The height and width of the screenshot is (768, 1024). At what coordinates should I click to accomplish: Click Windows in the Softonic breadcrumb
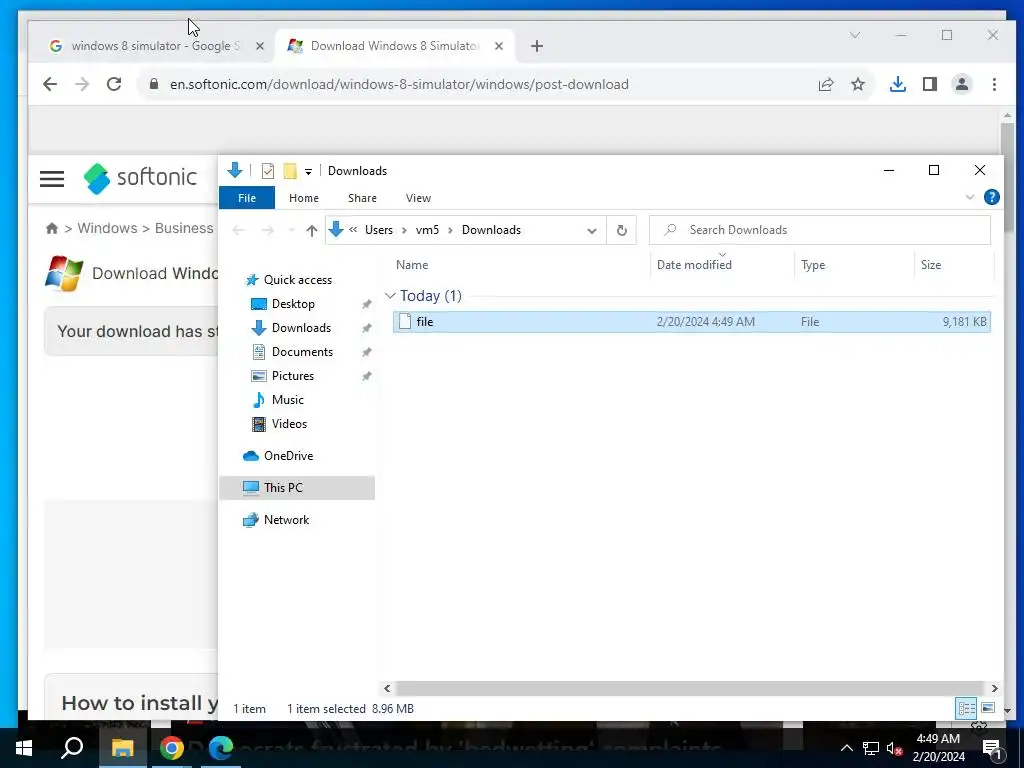tap(107, 229)
